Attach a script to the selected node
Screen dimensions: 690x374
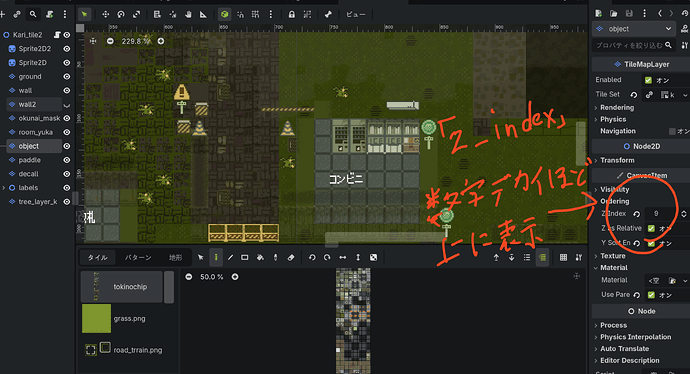point(49,15)
